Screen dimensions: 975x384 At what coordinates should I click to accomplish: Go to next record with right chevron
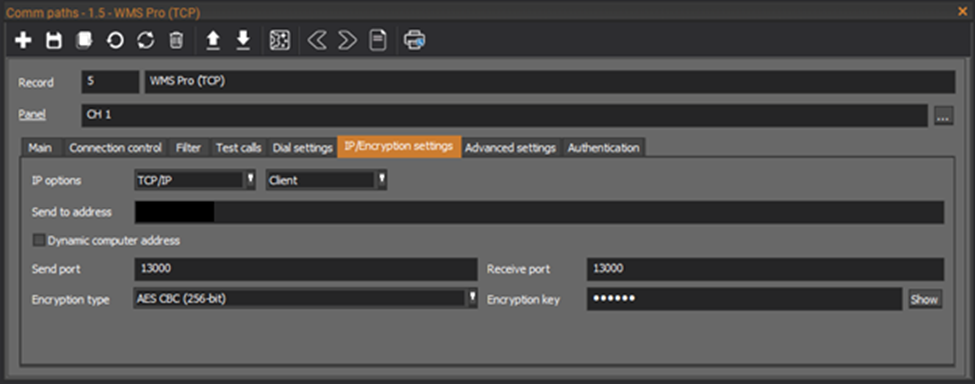click(x=348, y=41)
